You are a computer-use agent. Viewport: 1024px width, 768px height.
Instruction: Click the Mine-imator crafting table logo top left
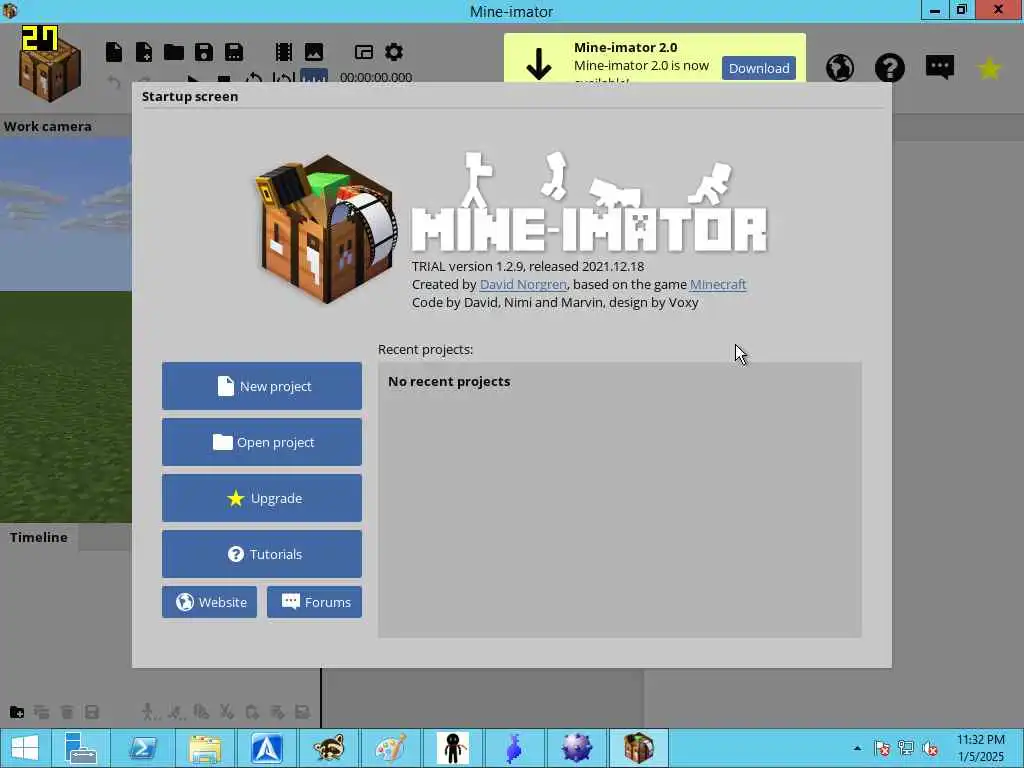(x=50, y=69)
